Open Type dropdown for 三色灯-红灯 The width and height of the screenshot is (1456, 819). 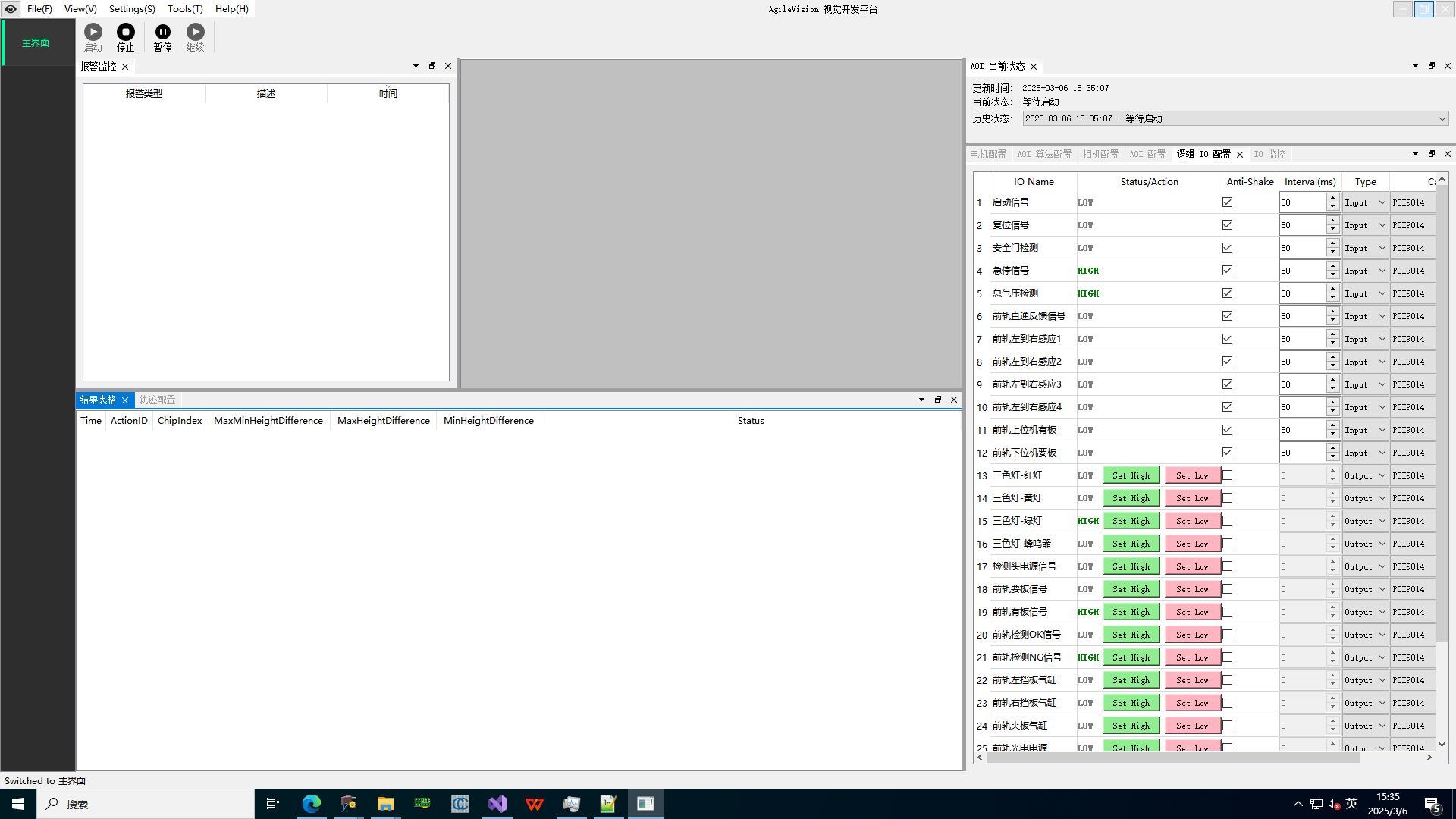(1365, 475)
